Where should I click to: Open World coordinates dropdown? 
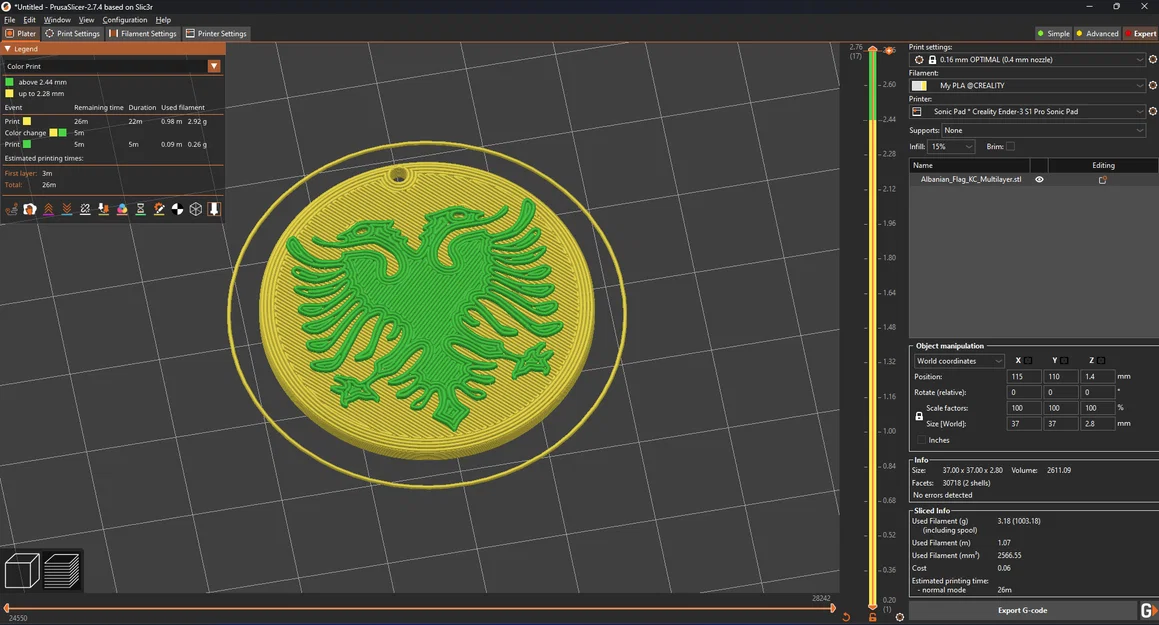(959, 361)
